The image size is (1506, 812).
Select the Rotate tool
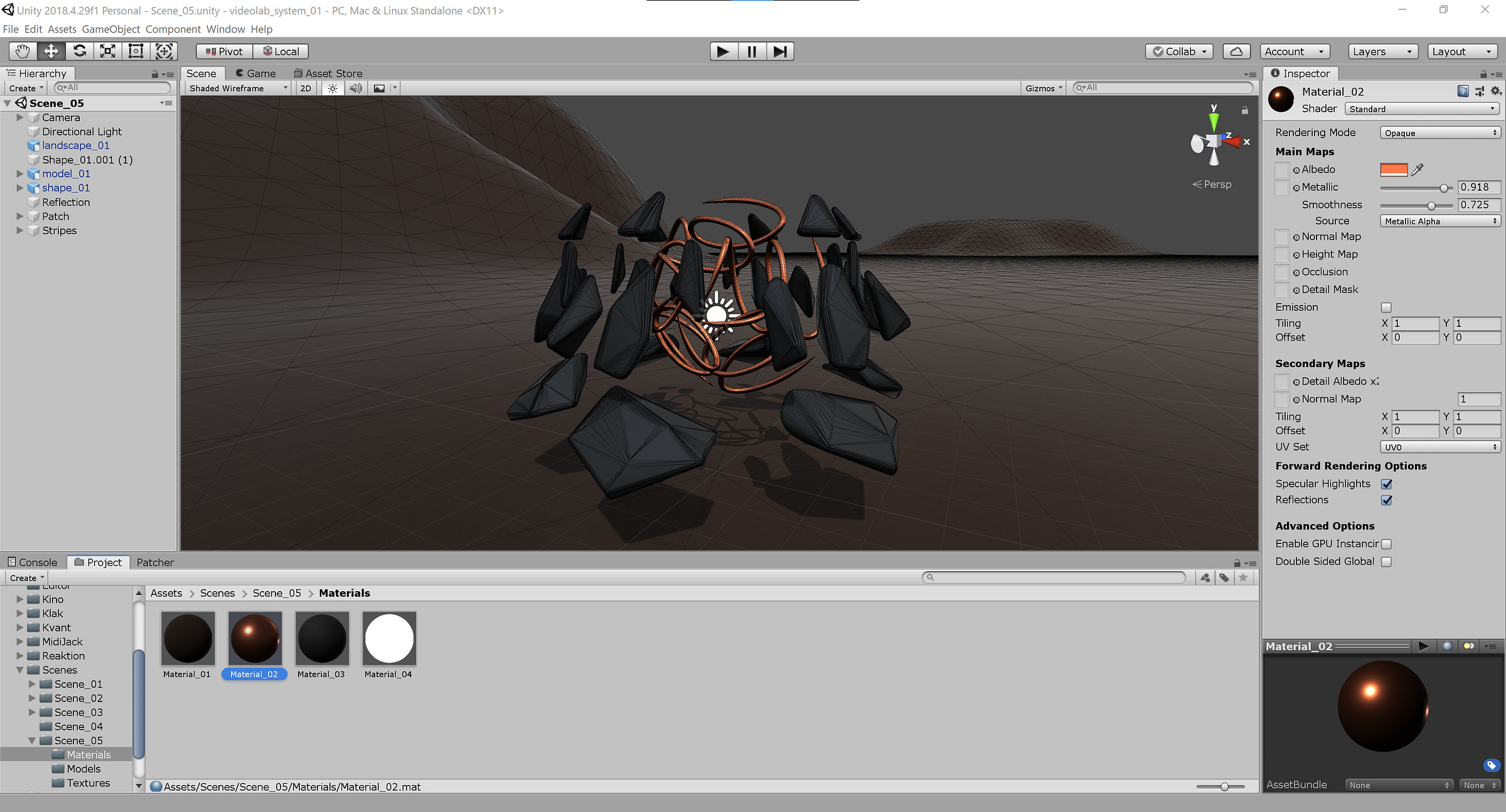point(79,51)
